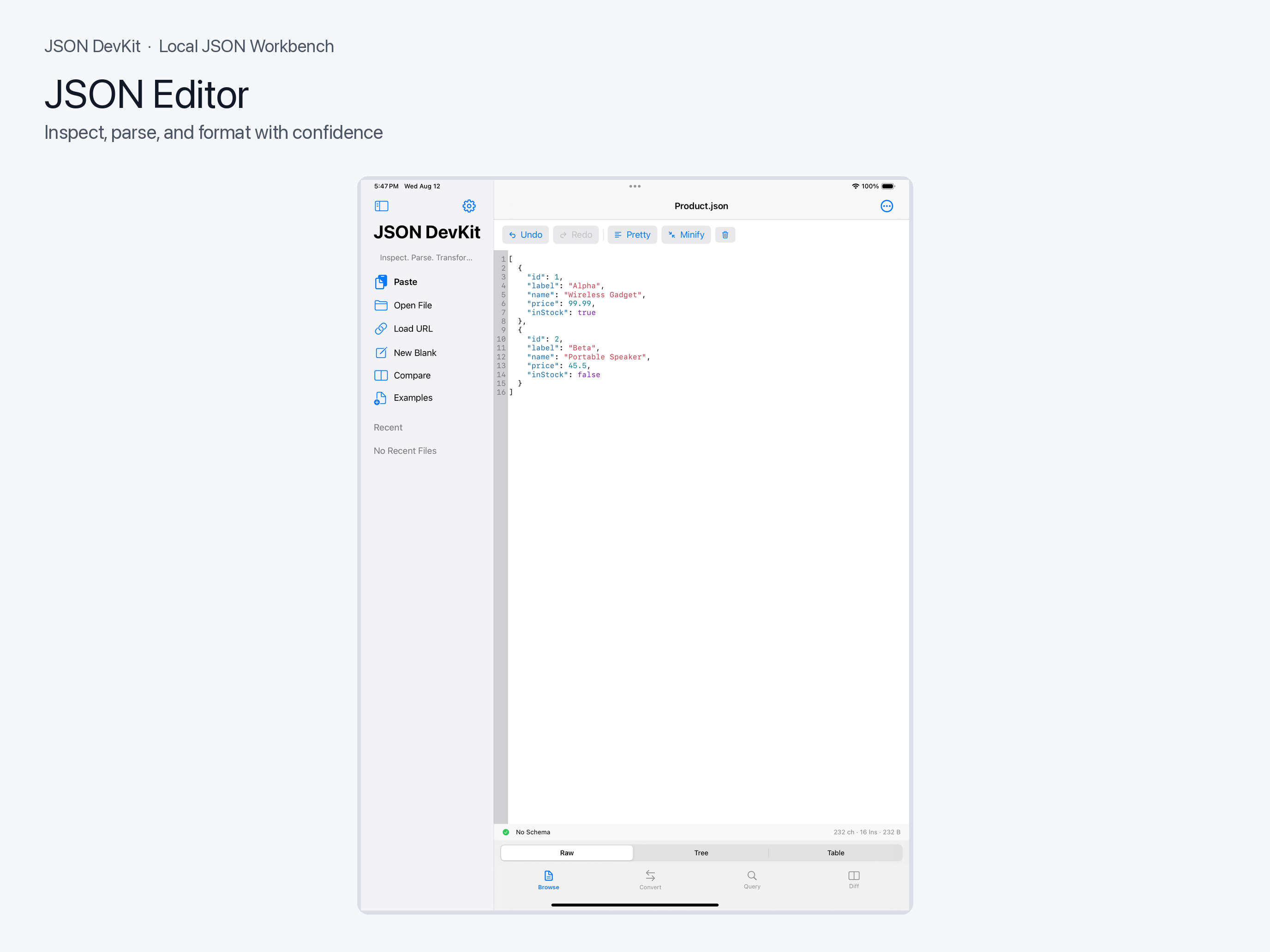Undo the last edit
Screen dimensions: 1270x952
pyautogui.click(x=525, y=235)
